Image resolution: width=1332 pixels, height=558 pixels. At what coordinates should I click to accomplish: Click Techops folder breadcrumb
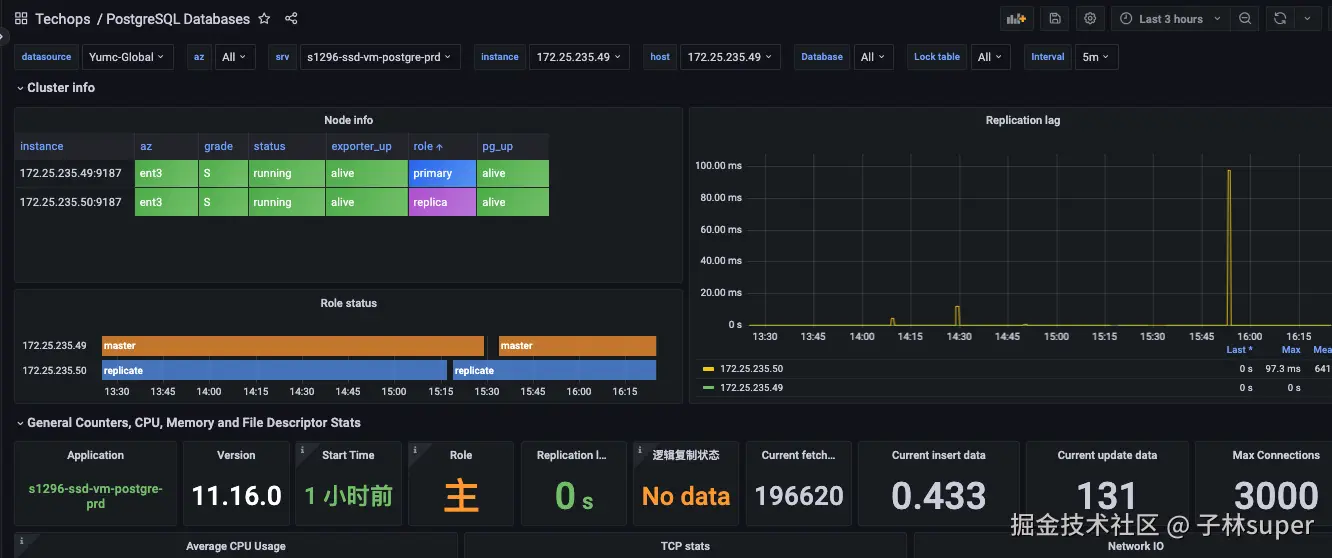pos(62,18)
